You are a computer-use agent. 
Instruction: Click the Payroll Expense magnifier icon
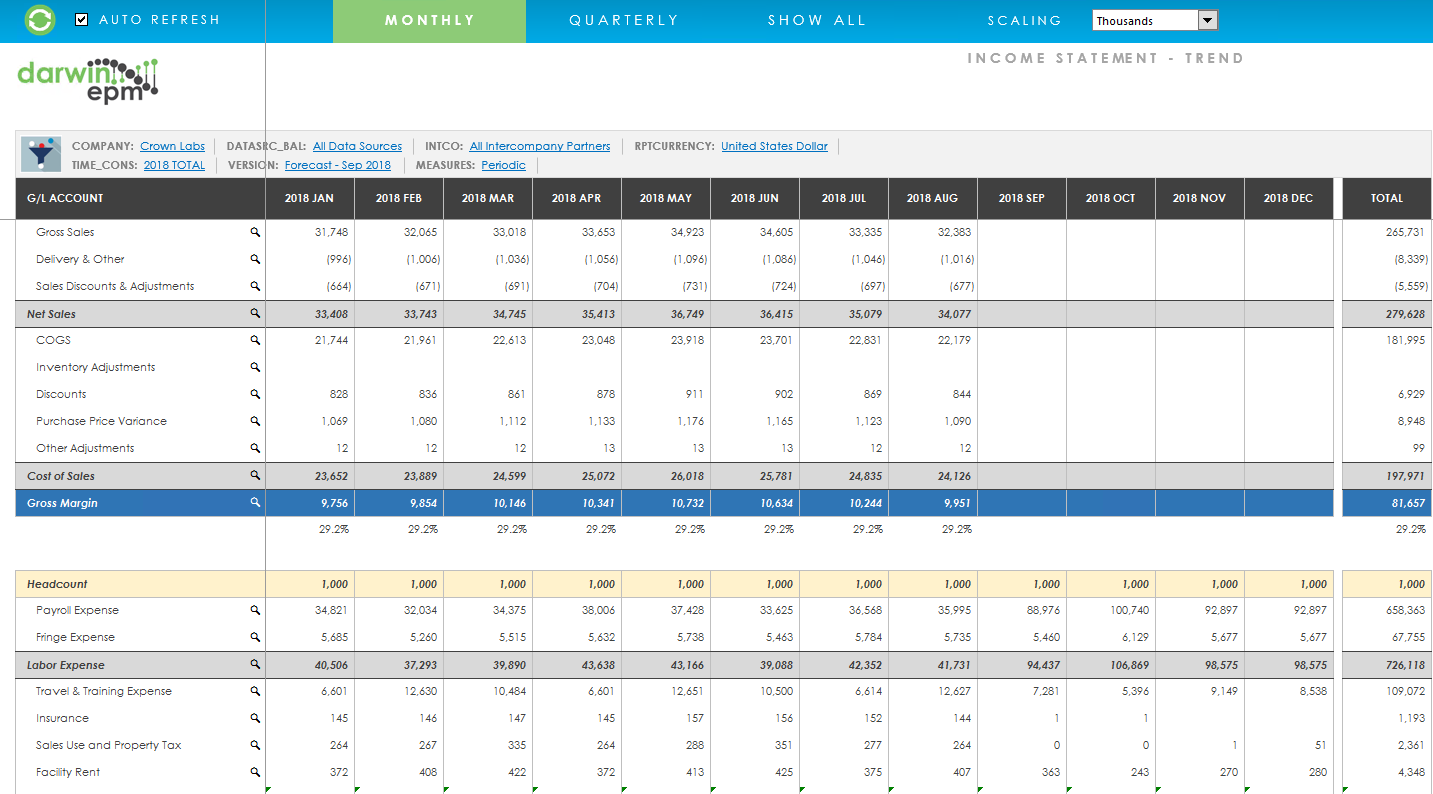(x=255, y=610)
